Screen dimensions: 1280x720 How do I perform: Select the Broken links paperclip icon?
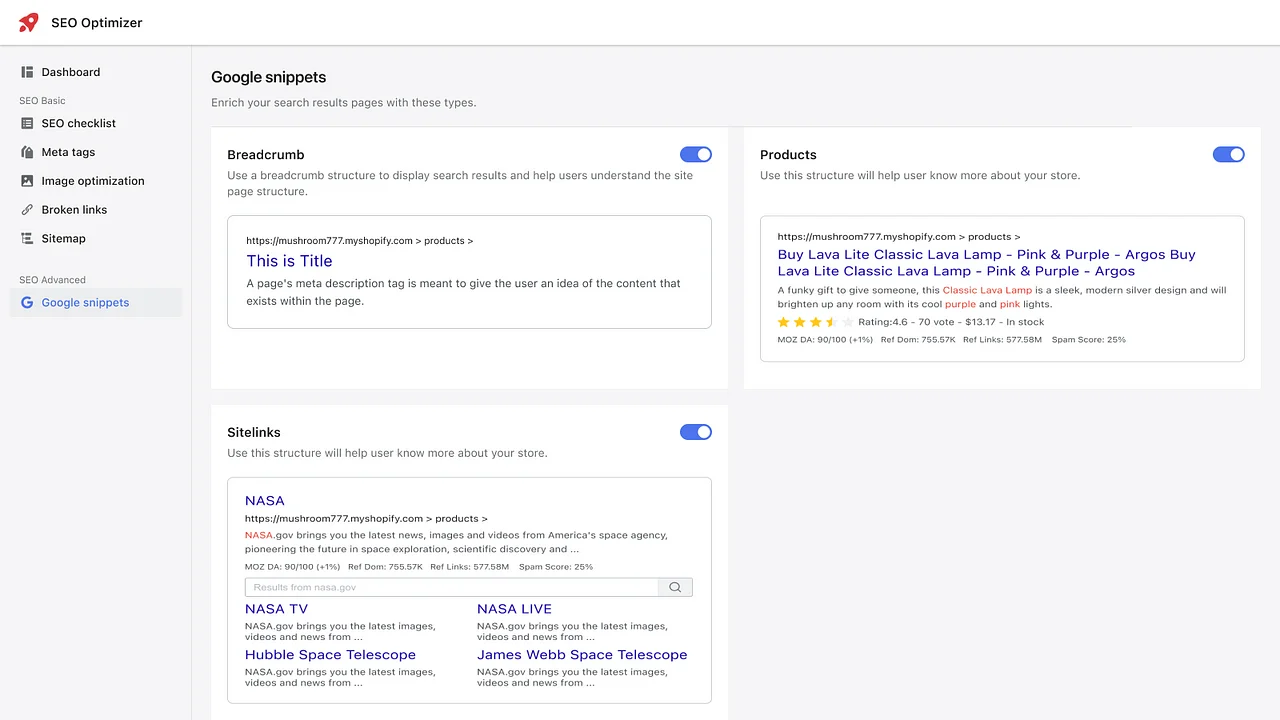(x=27, y=209)
